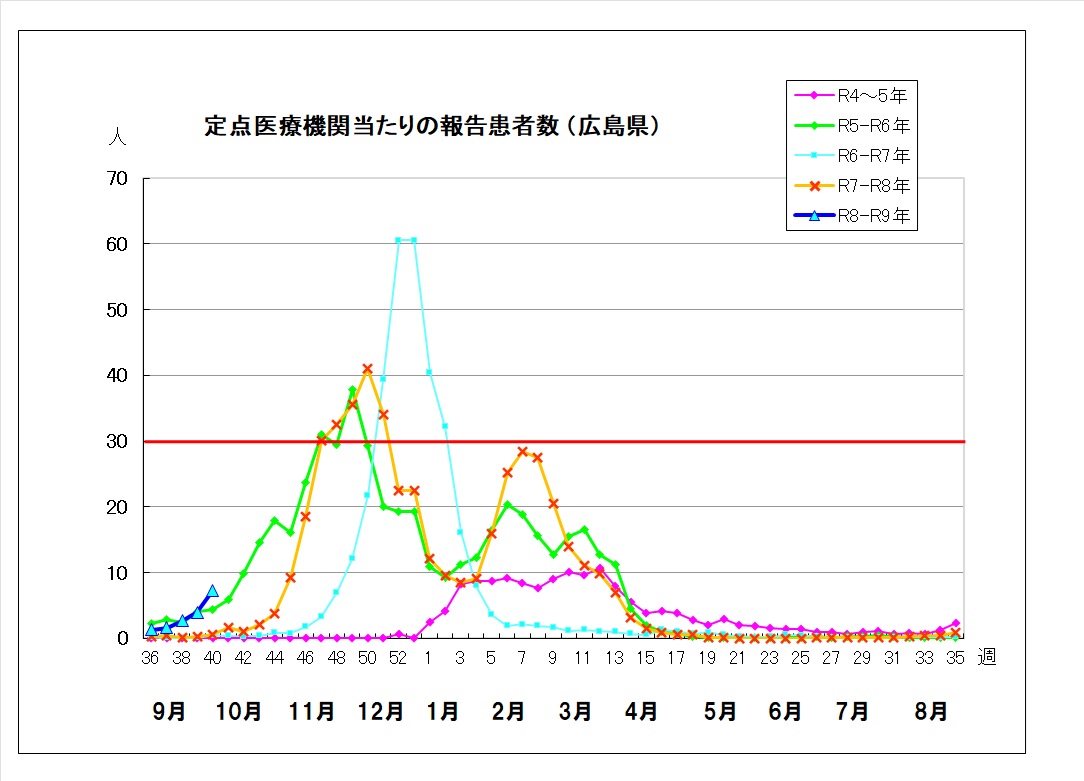Viewport: 1084px width, 781px height.
Task: Click the 11月 month label
Action: [312, 711]
